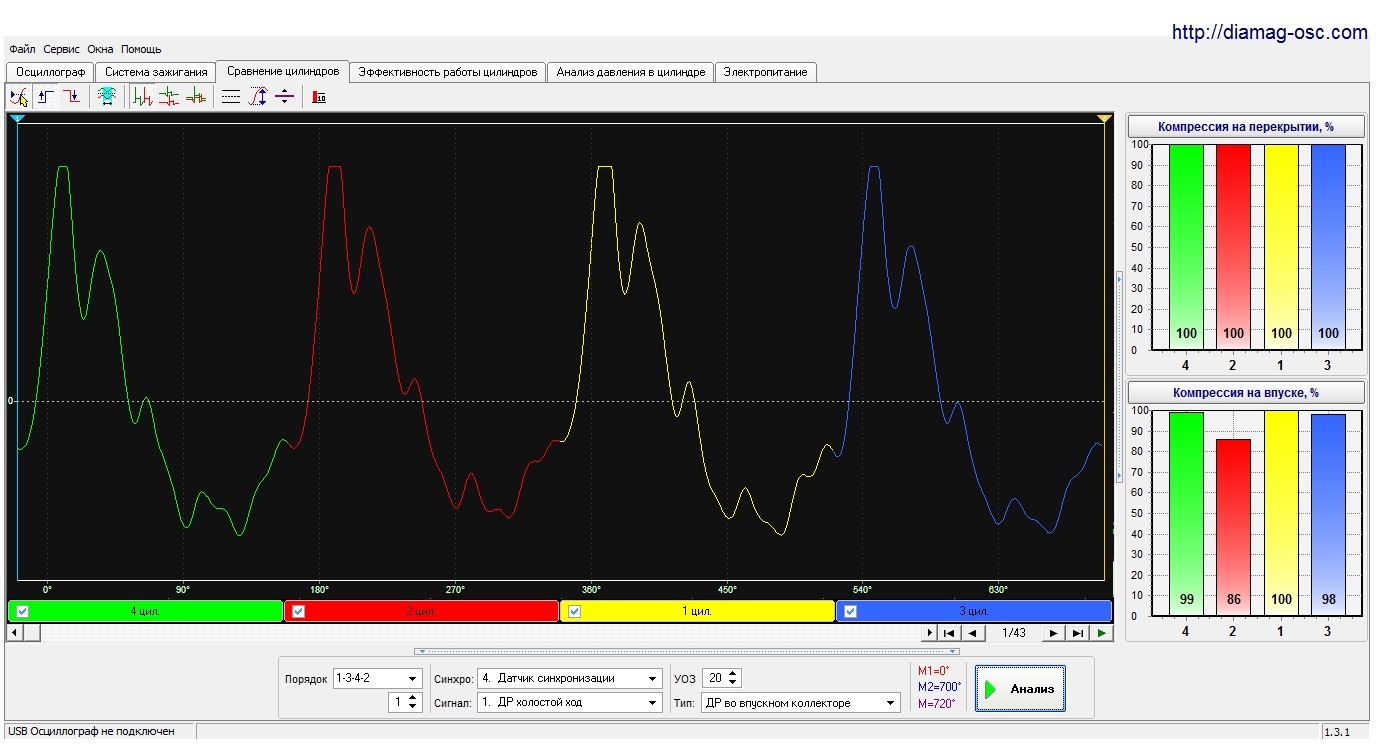The image size is (1382, 744).
Task: Click the Анализ button
Action: [1020, 689]
